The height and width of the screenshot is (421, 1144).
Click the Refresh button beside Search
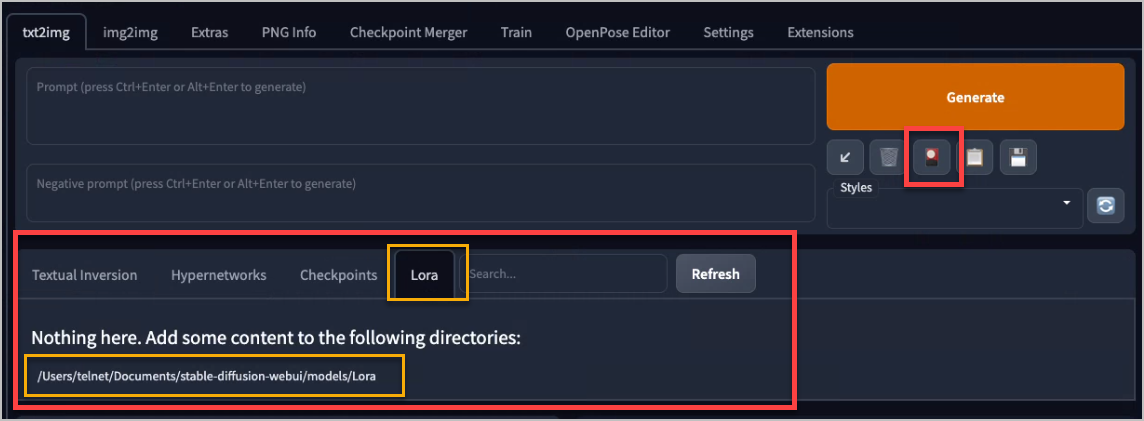716,274
